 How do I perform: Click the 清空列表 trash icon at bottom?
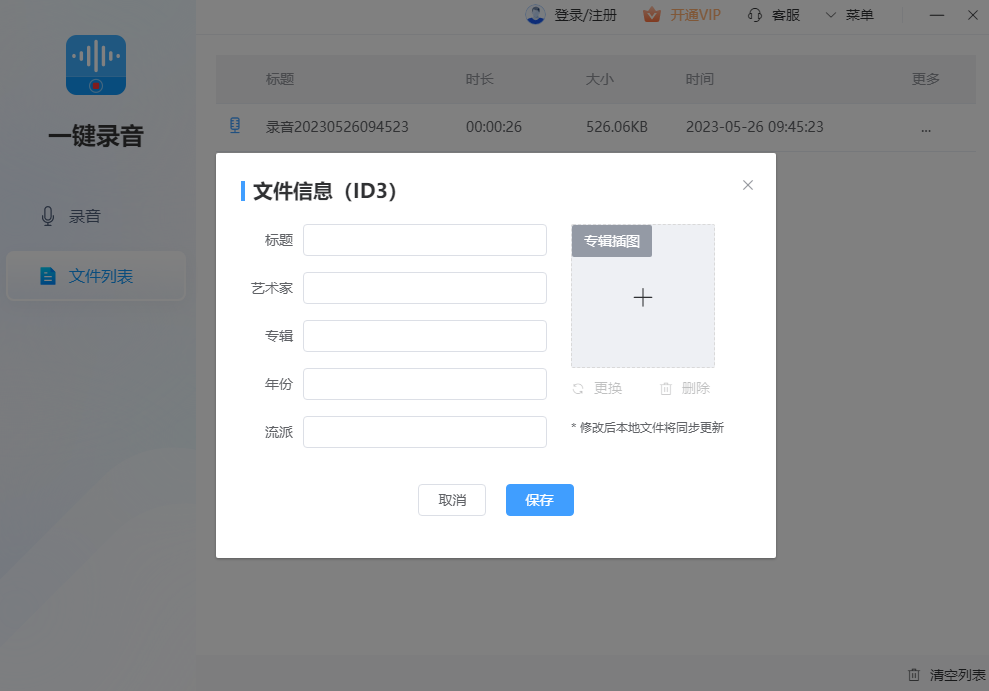(913, 675)
